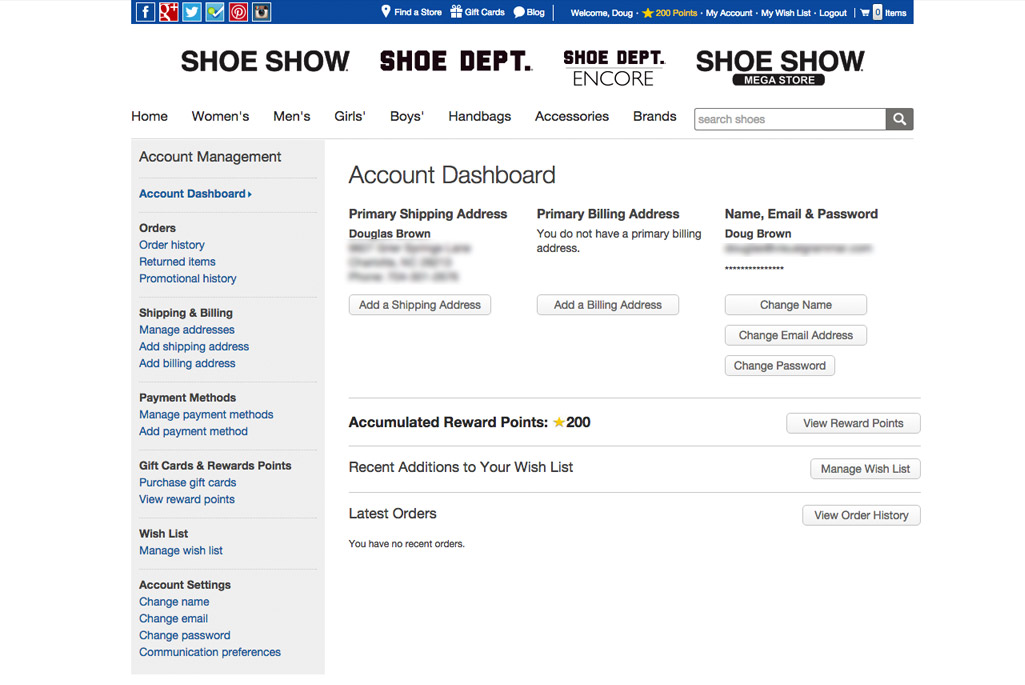Click Add a Shipping Address button
The image size is (1025, 685).
click(x=420, y=305)
